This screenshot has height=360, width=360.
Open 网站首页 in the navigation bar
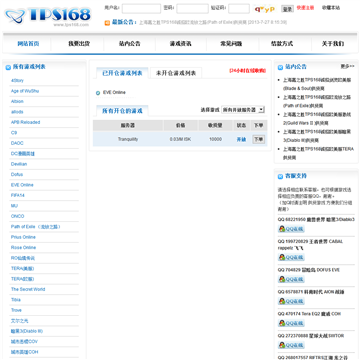click(x=28, y=44)
